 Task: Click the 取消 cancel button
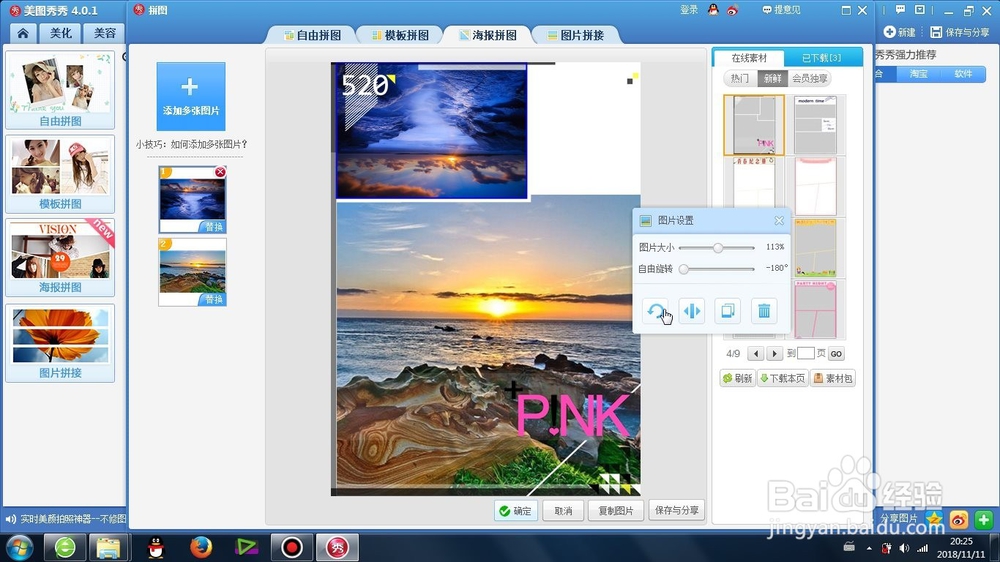(x=563, y=511)
